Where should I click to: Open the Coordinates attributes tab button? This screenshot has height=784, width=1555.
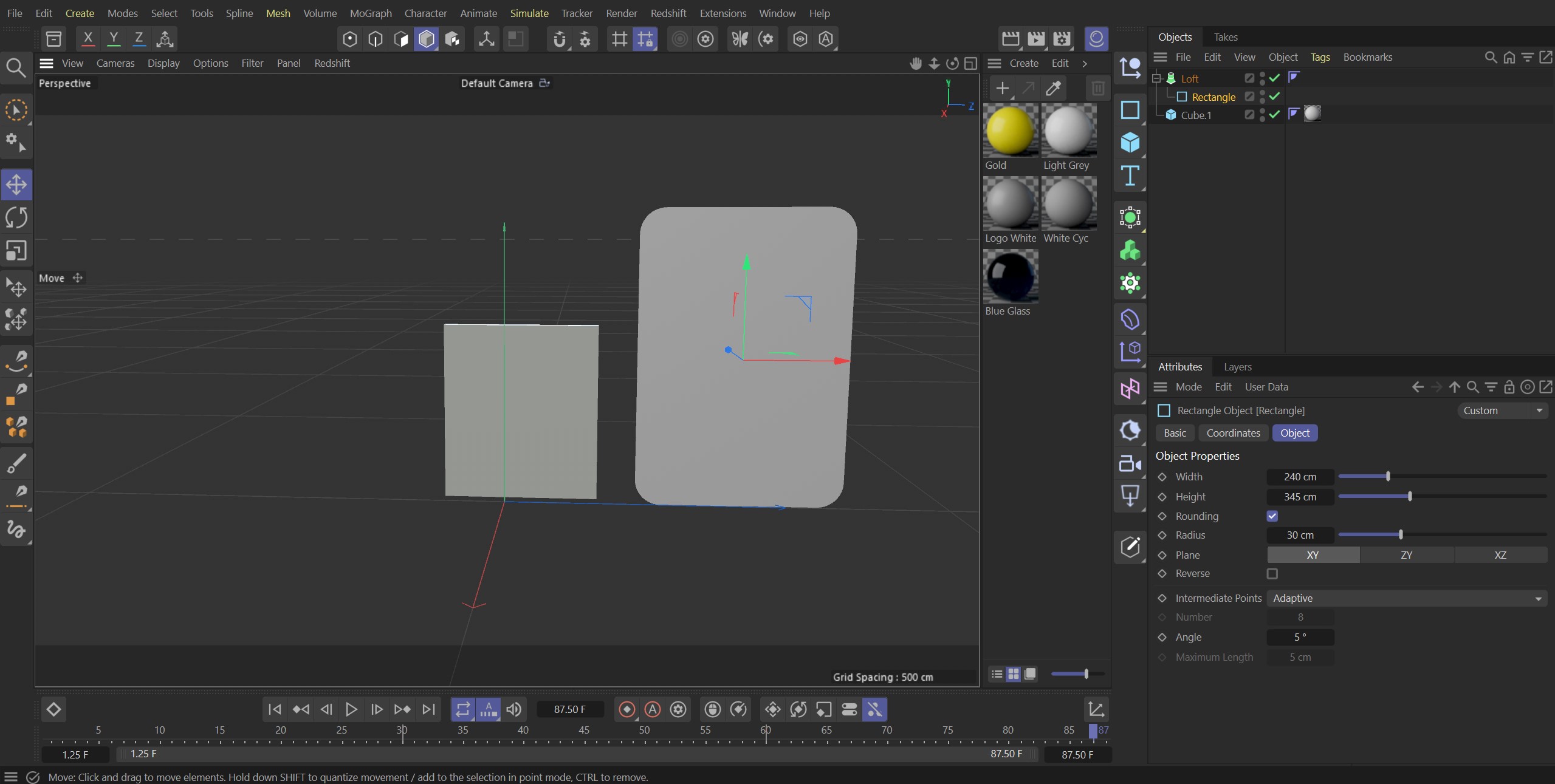point(1233,433)
